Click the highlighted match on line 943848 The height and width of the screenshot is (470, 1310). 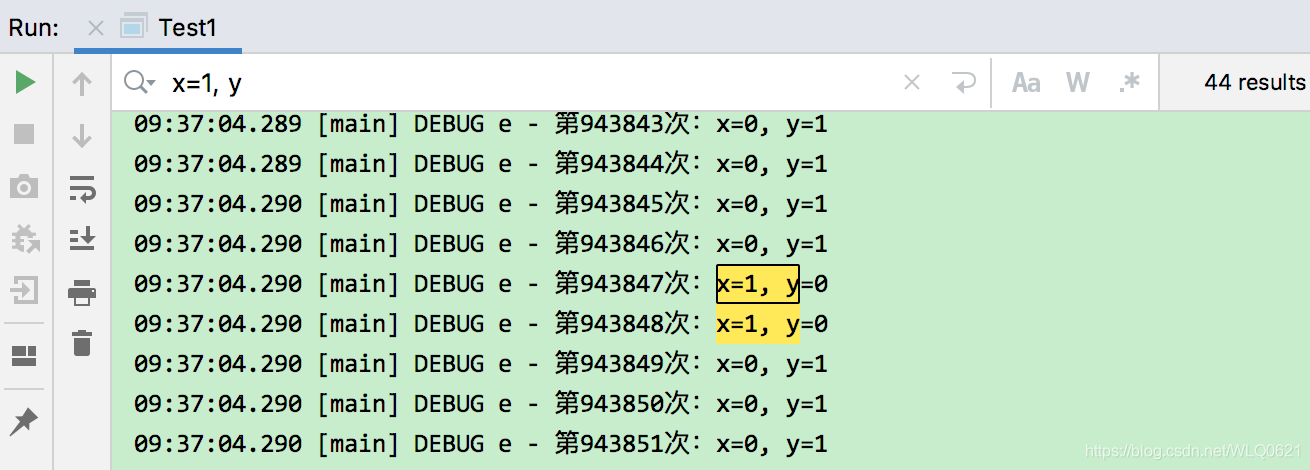tap(757, 324)
